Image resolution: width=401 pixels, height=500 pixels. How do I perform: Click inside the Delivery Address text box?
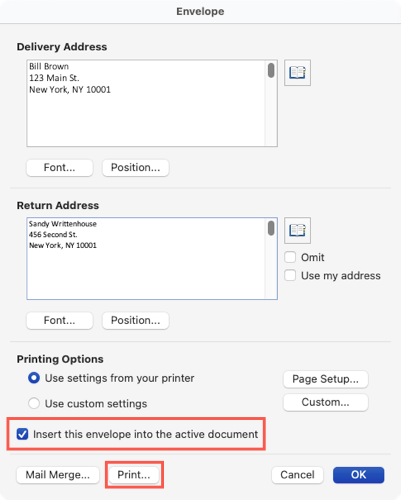[146, 103]
